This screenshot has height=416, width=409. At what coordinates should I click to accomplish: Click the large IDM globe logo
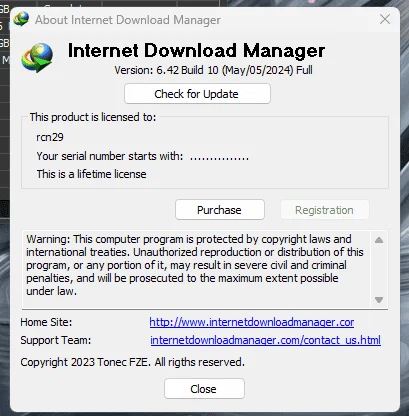click(37, 57)
